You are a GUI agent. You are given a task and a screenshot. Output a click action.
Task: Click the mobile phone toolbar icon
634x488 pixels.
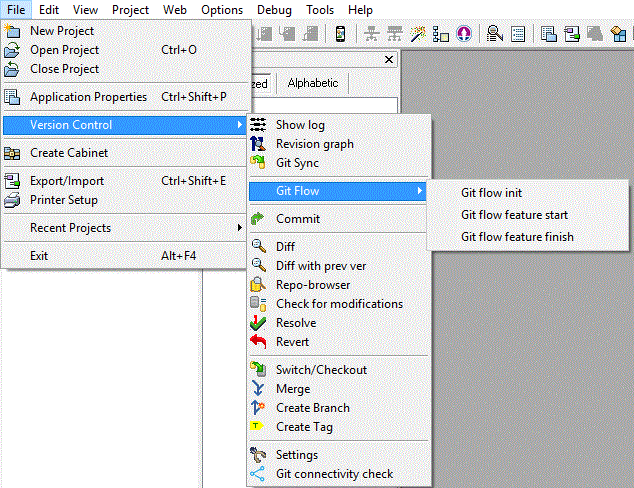(340, 34)
